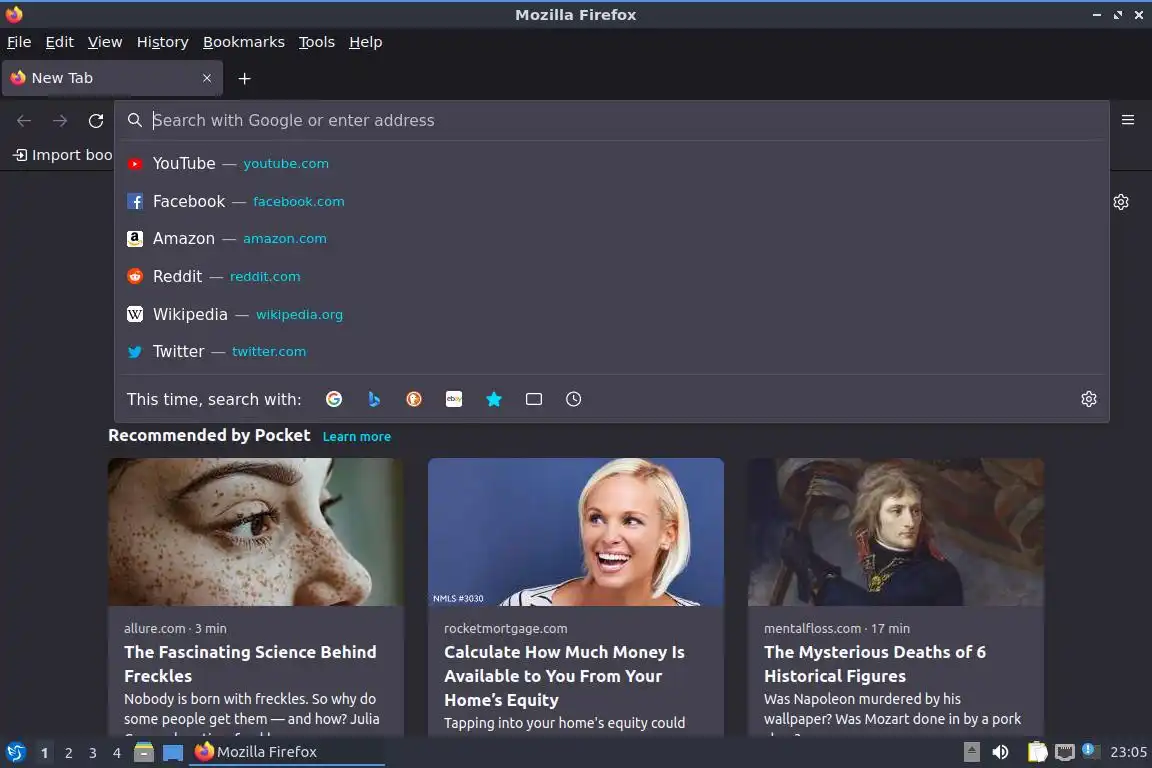
Task: Open the History menu
Action: 162,42
